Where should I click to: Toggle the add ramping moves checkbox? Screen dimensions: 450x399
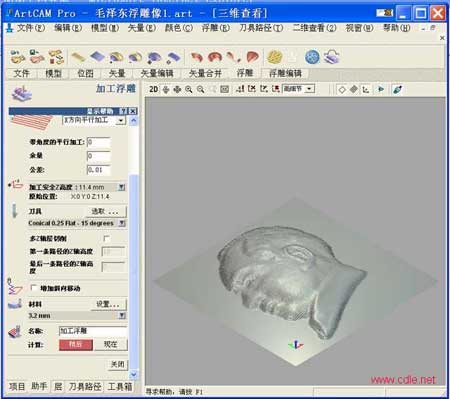33,288
